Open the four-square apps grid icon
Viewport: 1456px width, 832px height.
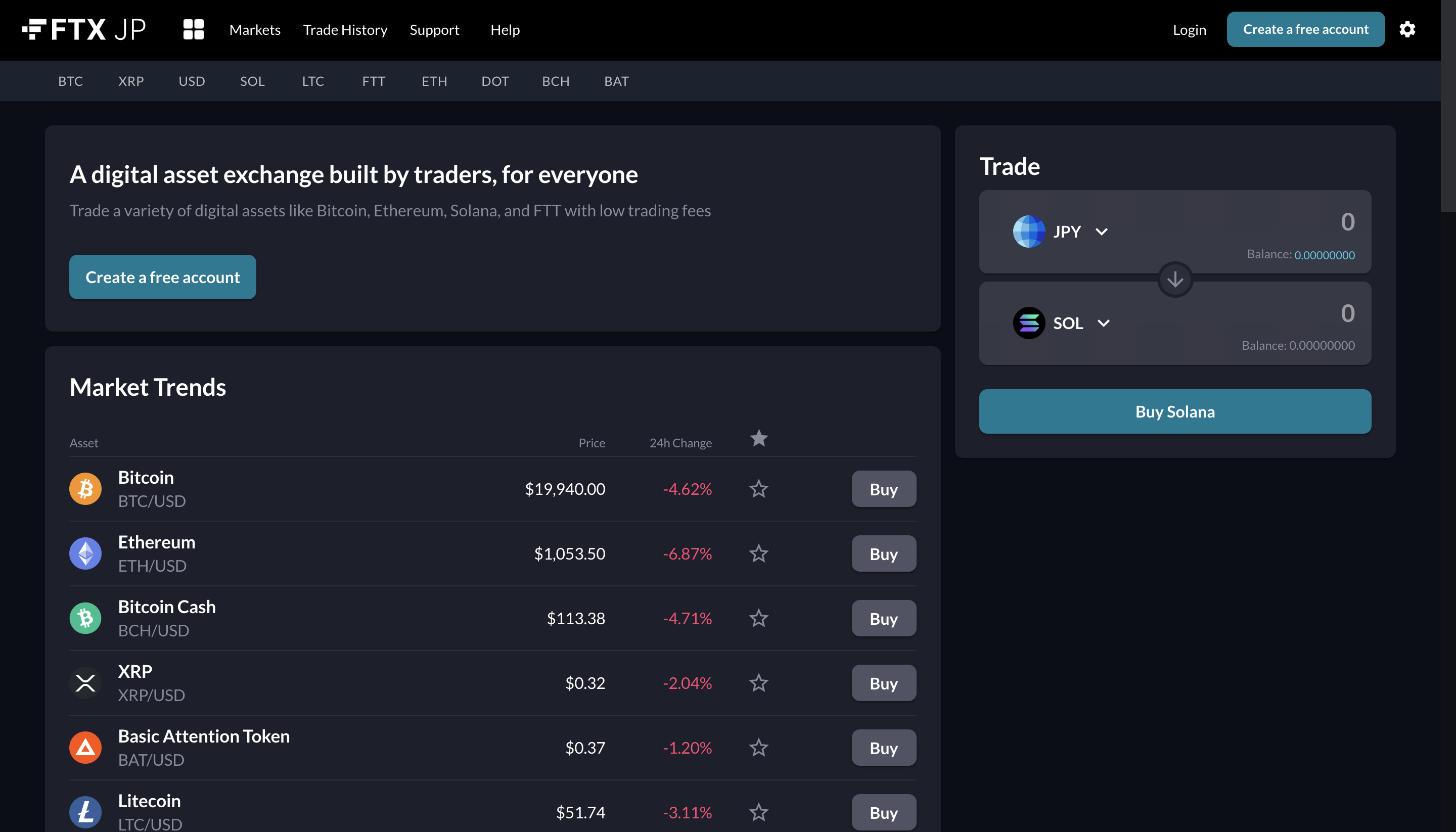(193, 29)
